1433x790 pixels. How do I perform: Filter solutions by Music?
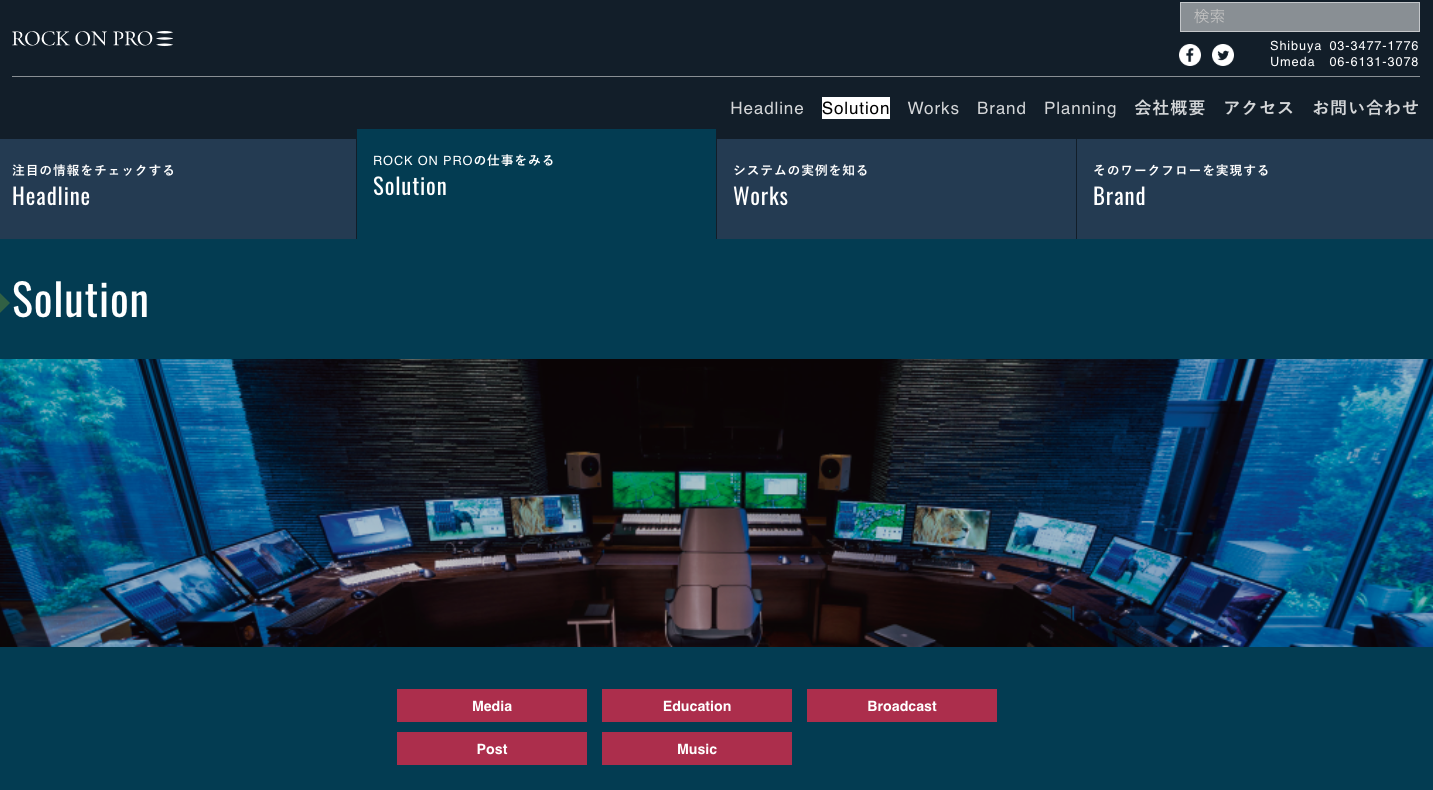[x=697, y=749]
